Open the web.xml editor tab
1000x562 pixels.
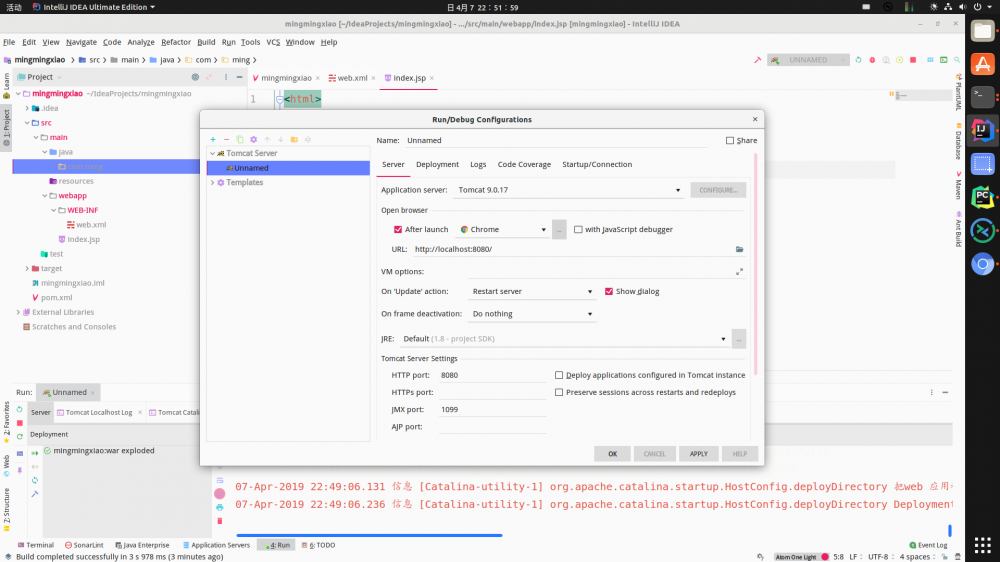pos(351,78)
